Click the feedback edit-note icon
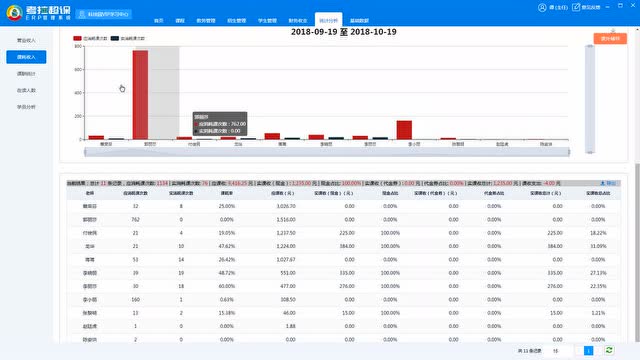The width and height of the screenshot is (640, 360). click(576, 7)
